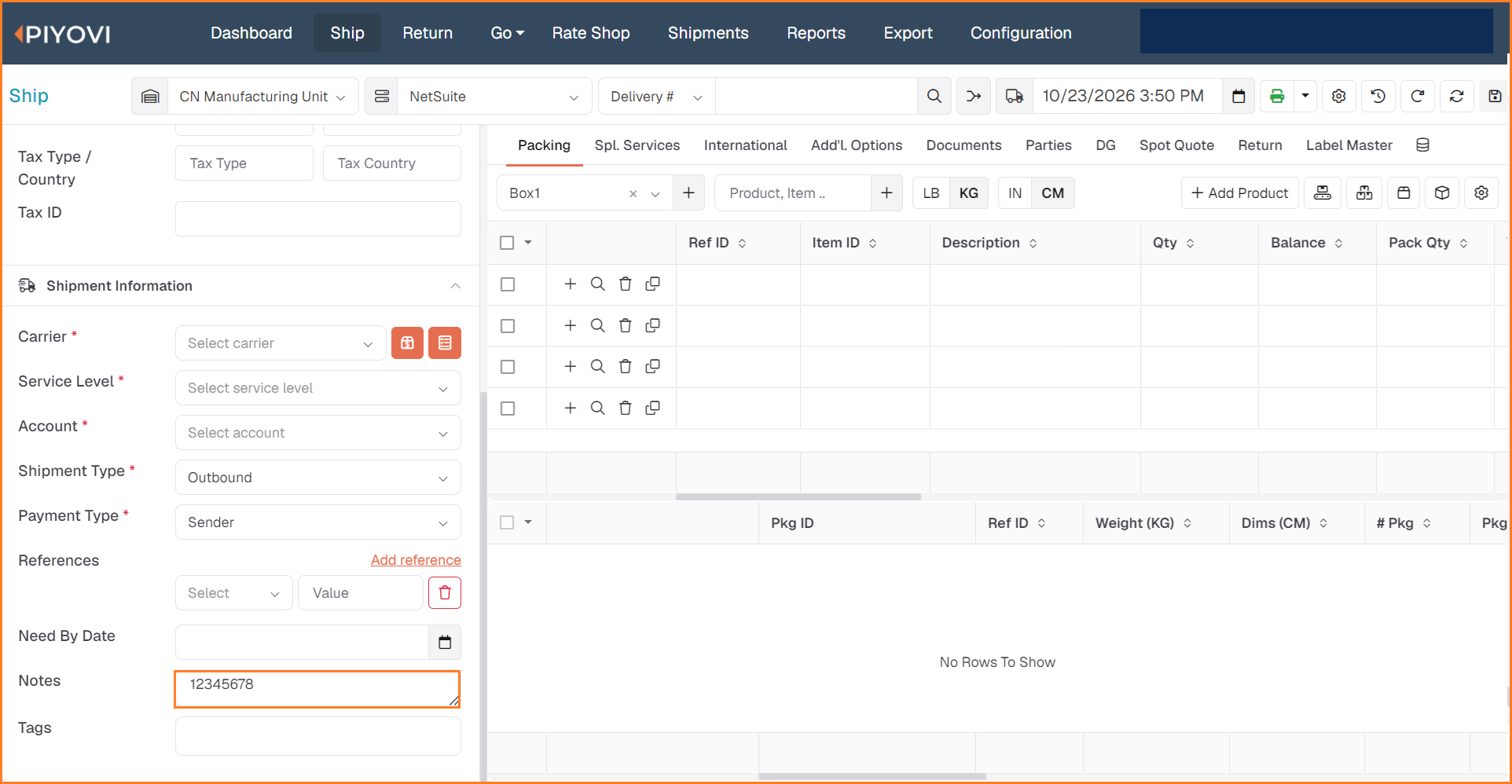Screen dimensions: 1512x784
Task: Open the Select service level dropdown
Action: [318, 388]
